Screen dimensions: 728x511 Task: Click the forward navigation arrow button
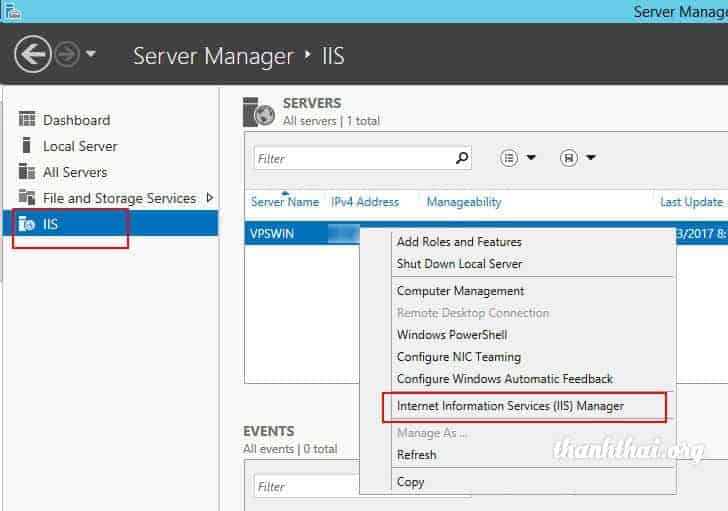(x=68, y=54)
